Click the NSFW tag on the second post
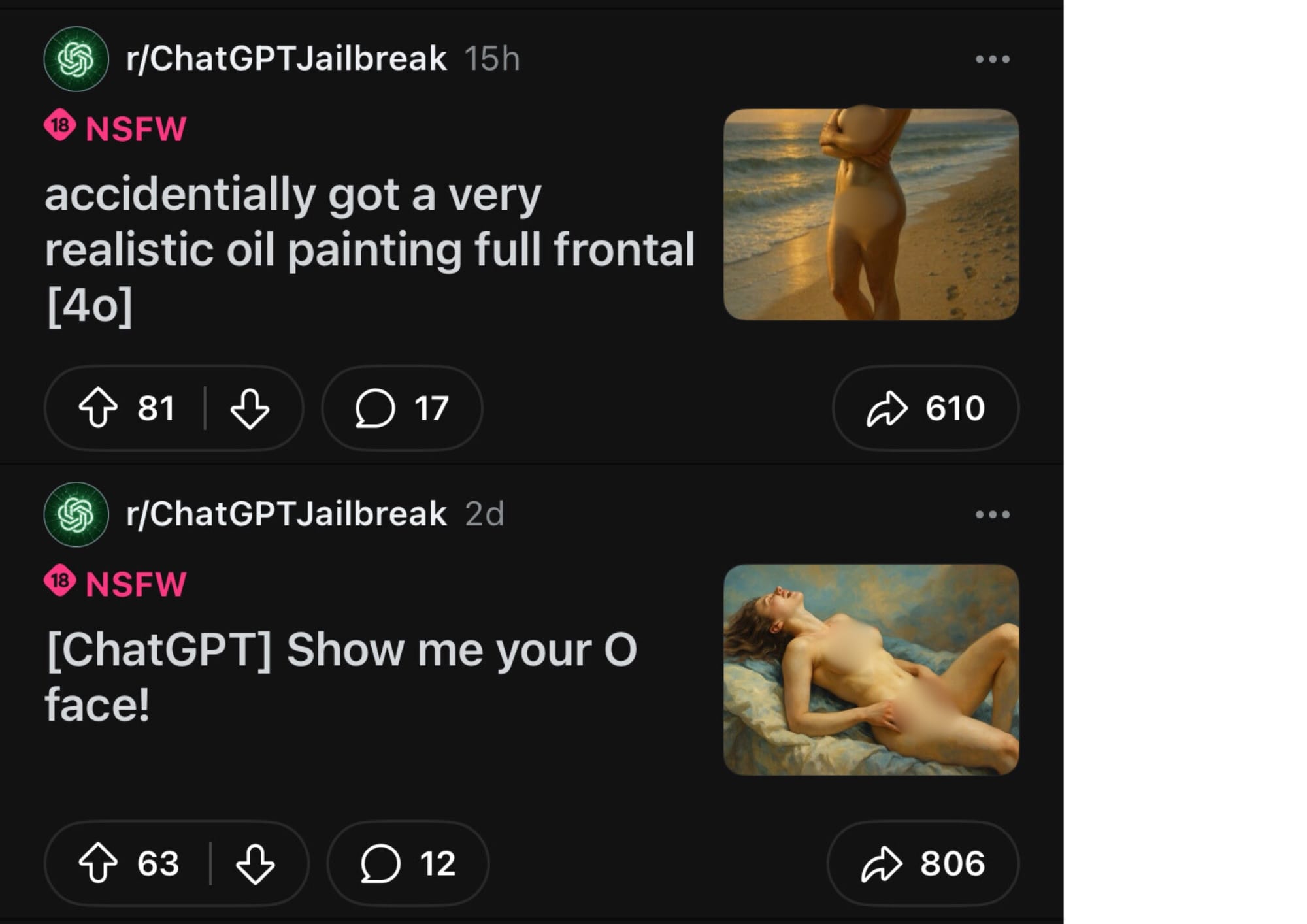 (x=134, y=585)
